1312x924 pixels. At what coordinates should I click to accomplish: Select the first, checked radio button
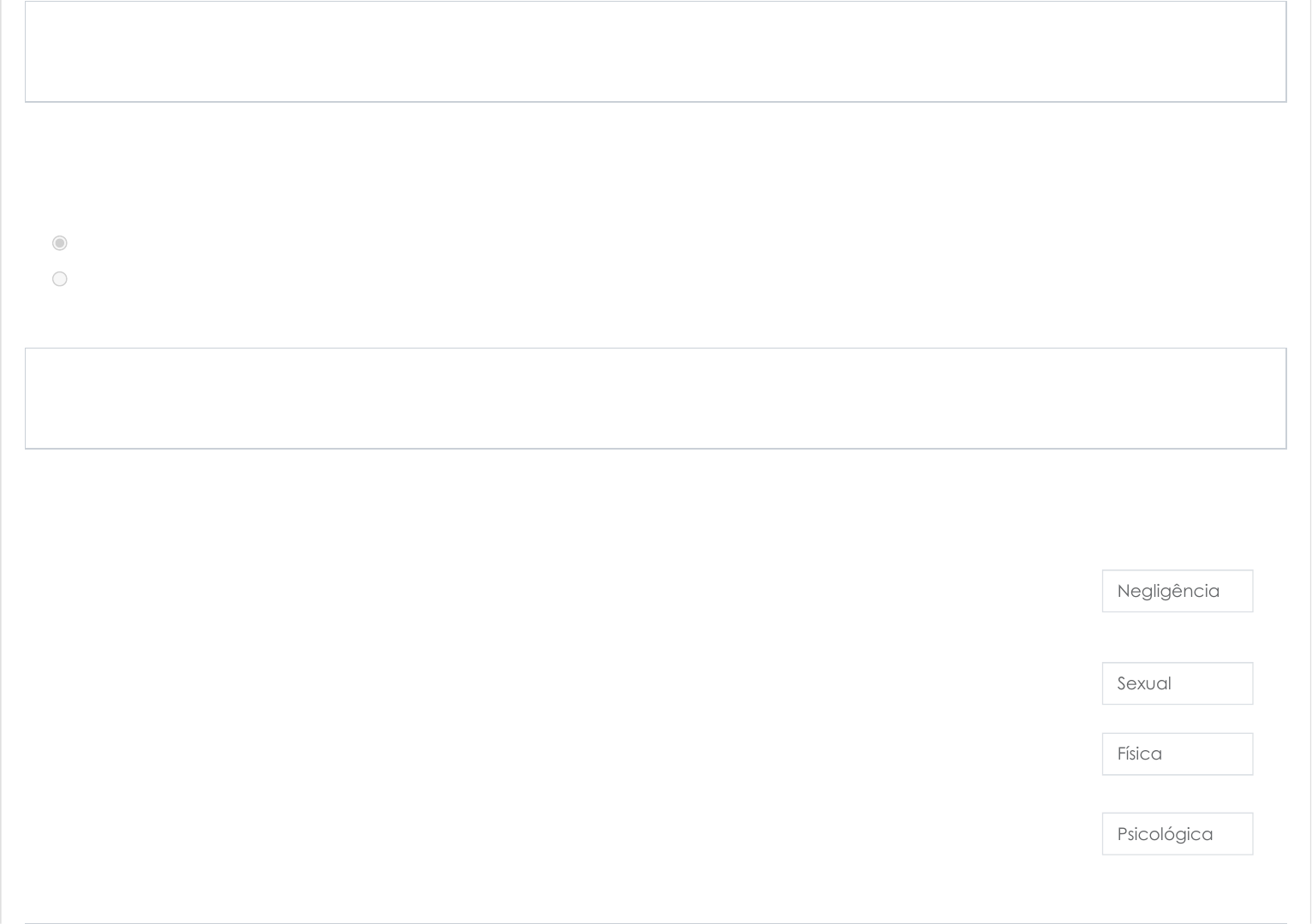(60, 243)
